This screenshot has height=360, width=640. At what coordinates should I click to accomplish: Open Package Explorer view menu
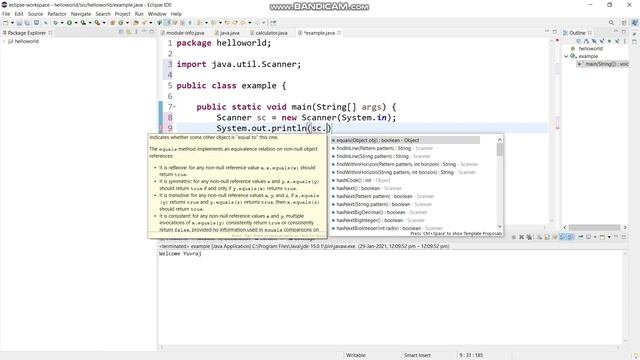pyautogui.click(x=136, y=32)
